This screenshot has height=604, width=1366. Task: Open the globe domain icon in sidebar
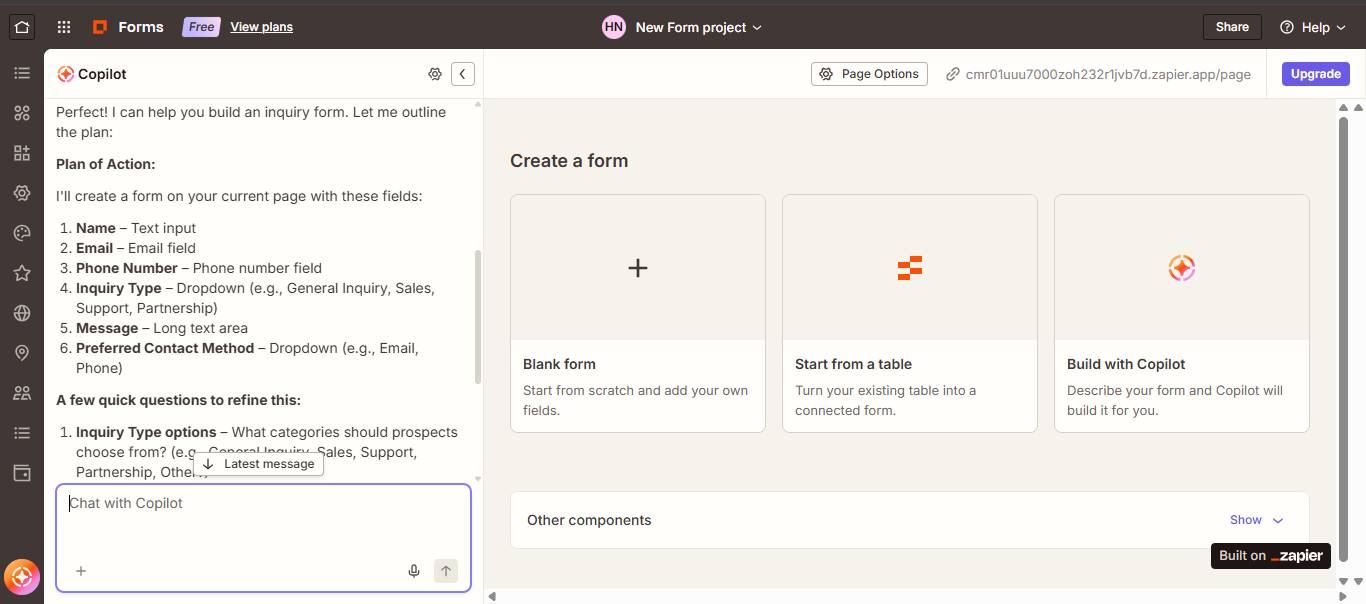pyautogui.click(x=22, y=313)
